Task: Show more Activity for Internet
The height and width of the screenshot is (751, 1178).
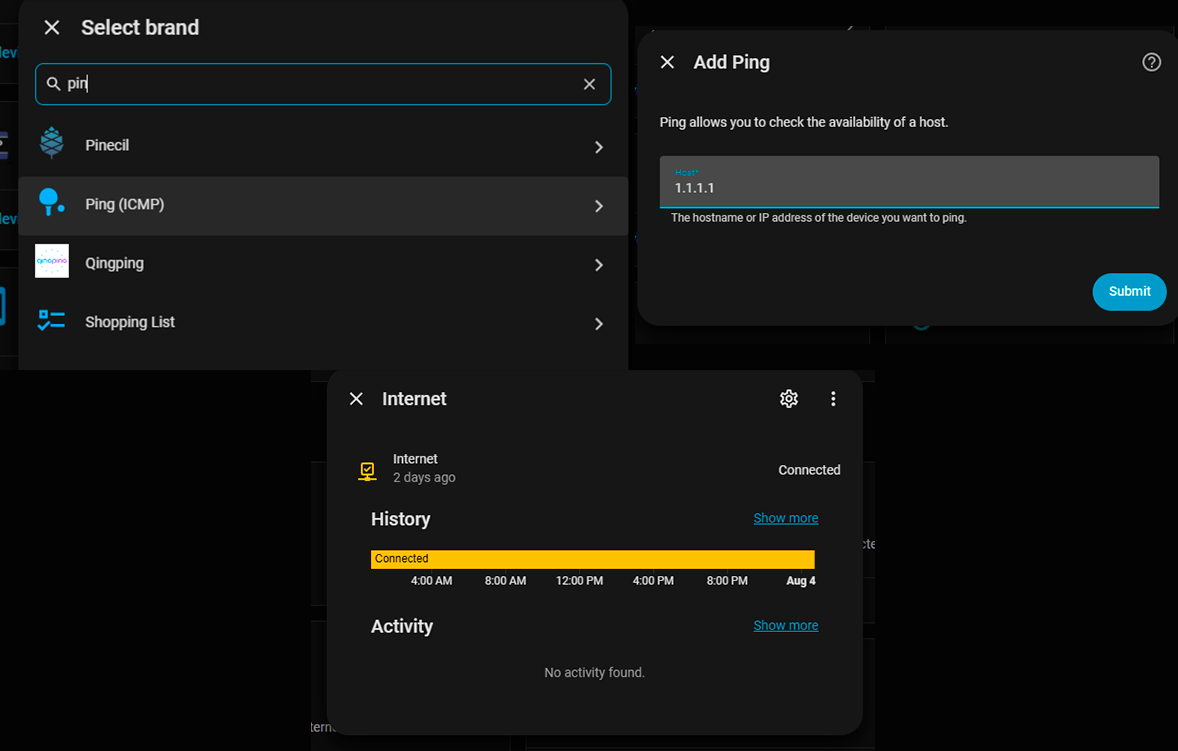Action: click(x=786, y=626)
